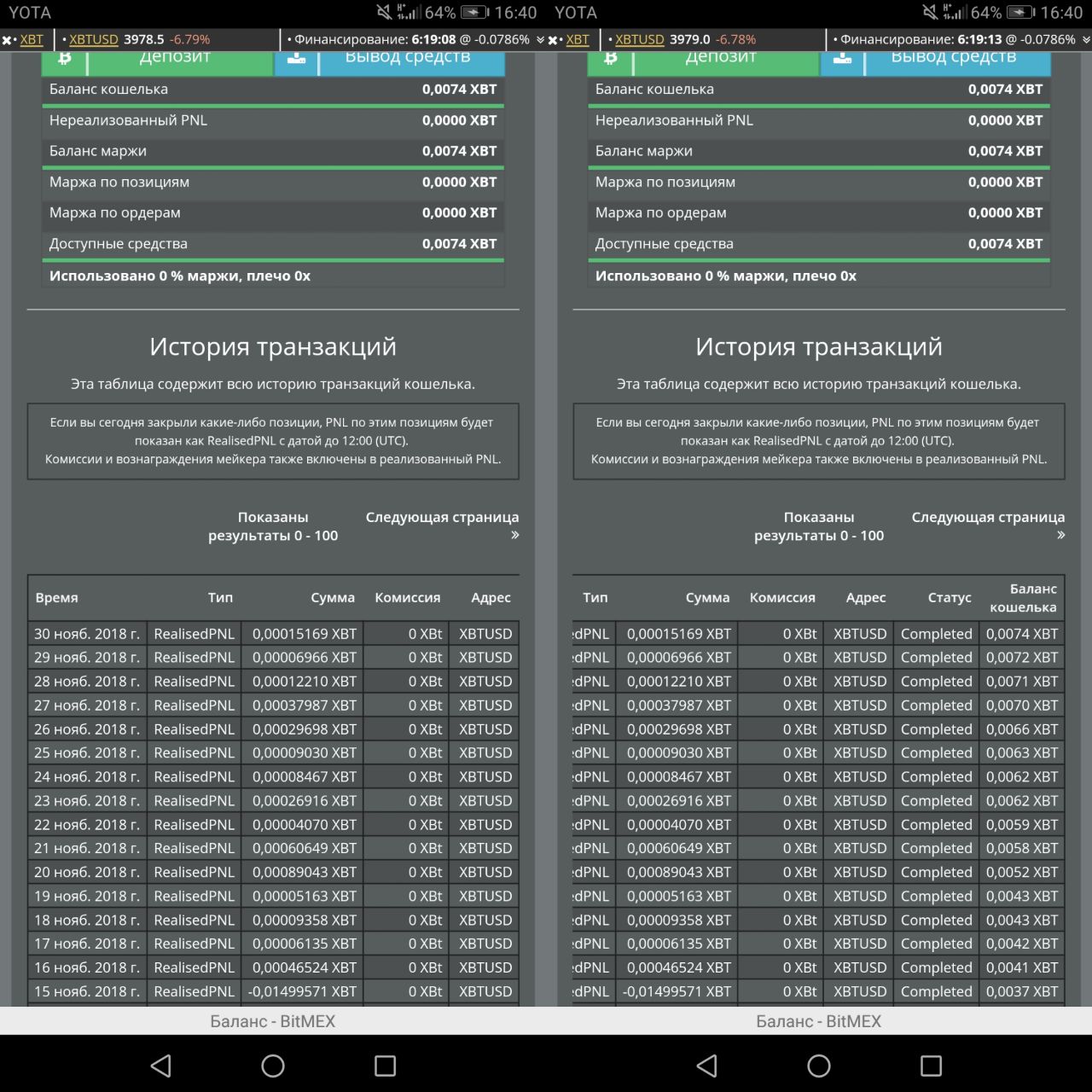Tap Маржа по позициям row on right screen
The width and height of the screenshot is (1092, 1092).
coord(819,182)
